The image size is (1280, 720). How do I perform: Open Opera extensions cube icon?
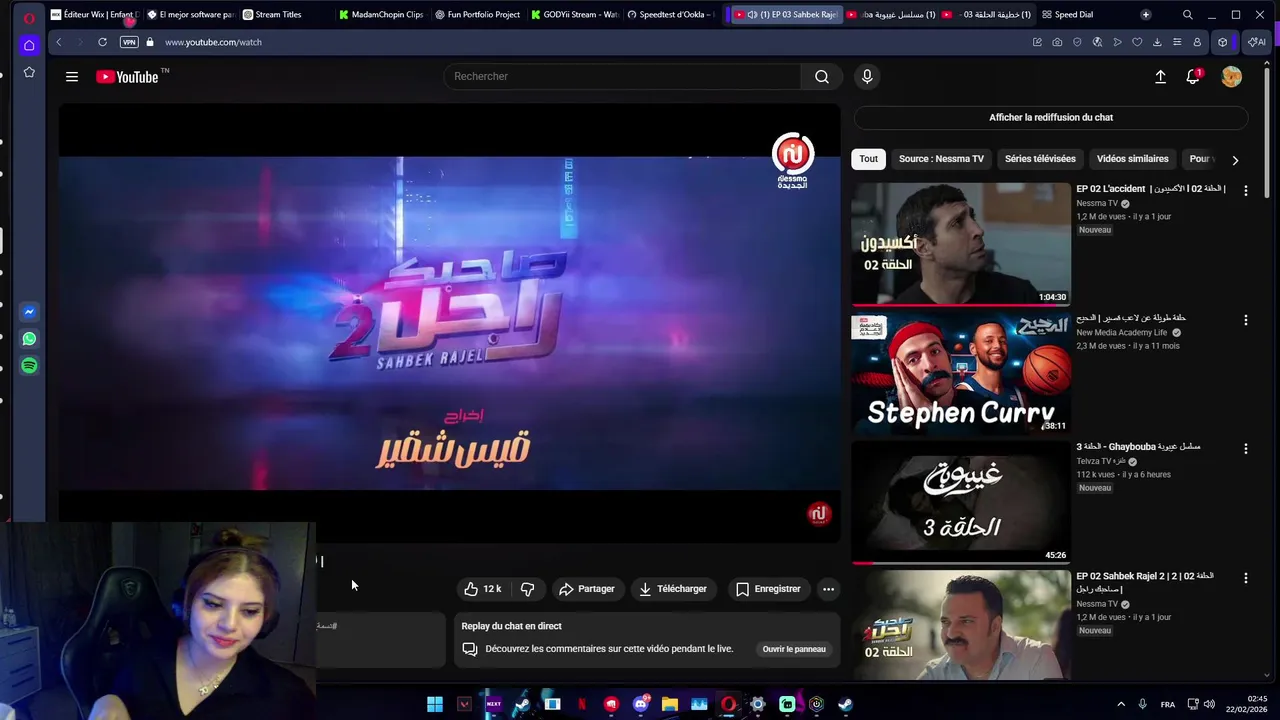pos(1222,42)
